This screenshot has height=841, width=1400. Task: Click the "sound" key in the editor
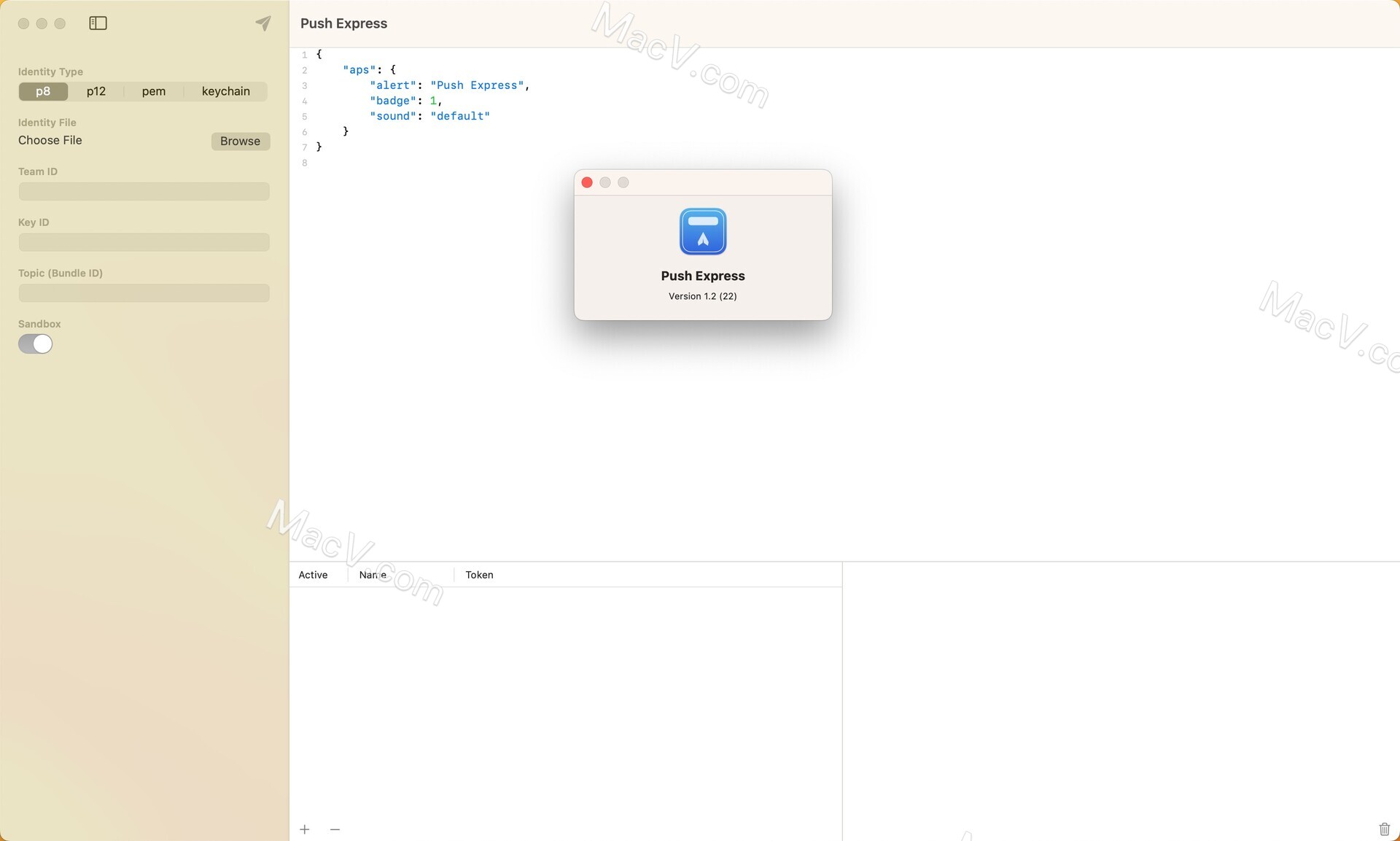393,116
